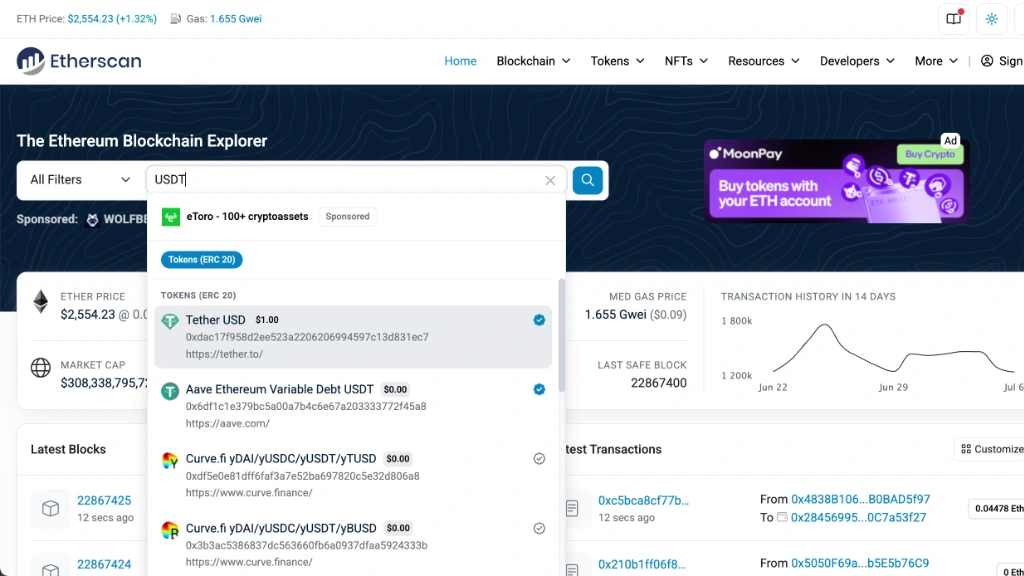Viewport: 1024px width, 576px height.
Task: Open From address 0x5050F69a...b5E5b76C9
Action: [859, 563]
